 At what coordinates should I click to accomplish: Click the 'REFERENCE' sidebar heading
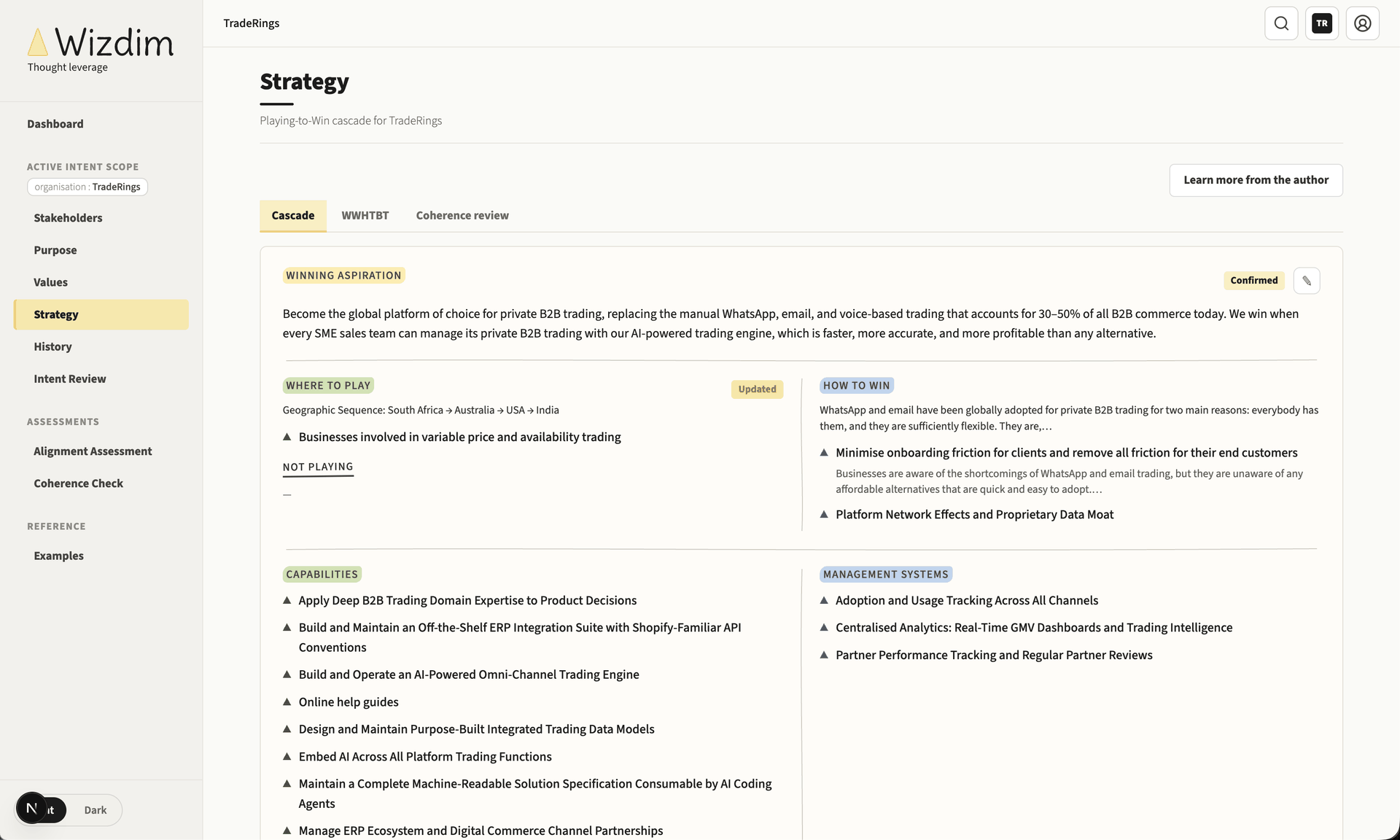(56, 526)
